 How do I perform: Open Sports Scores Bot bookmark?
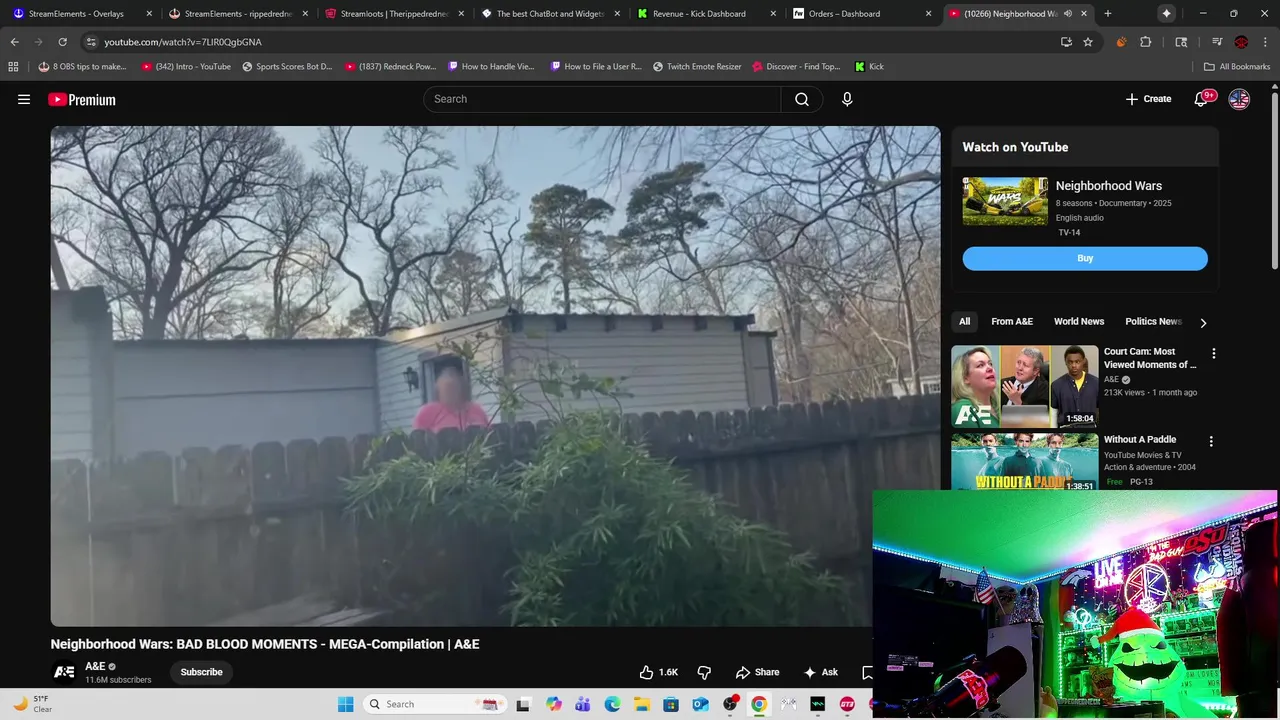286,67
